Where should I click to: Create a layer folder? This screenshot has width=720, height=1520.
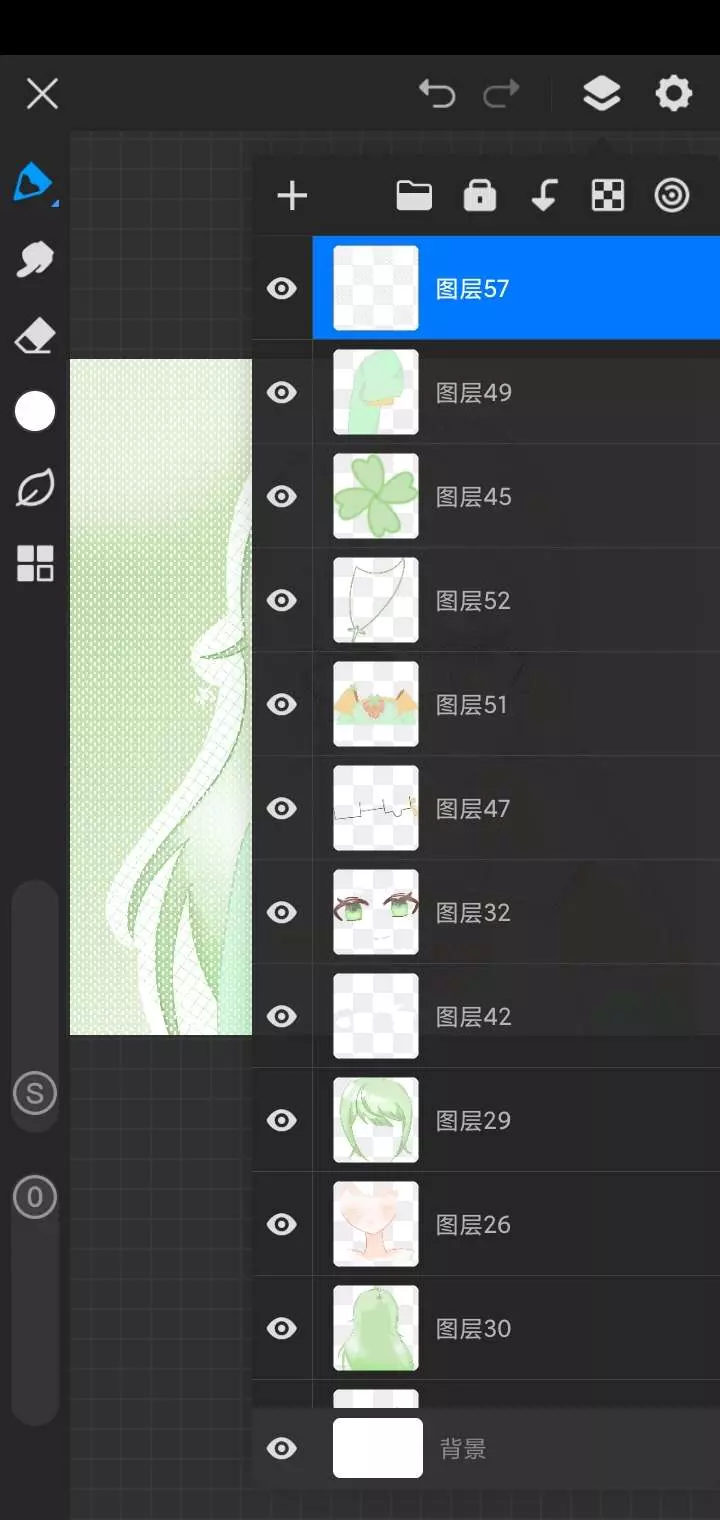tap(414, 196)
